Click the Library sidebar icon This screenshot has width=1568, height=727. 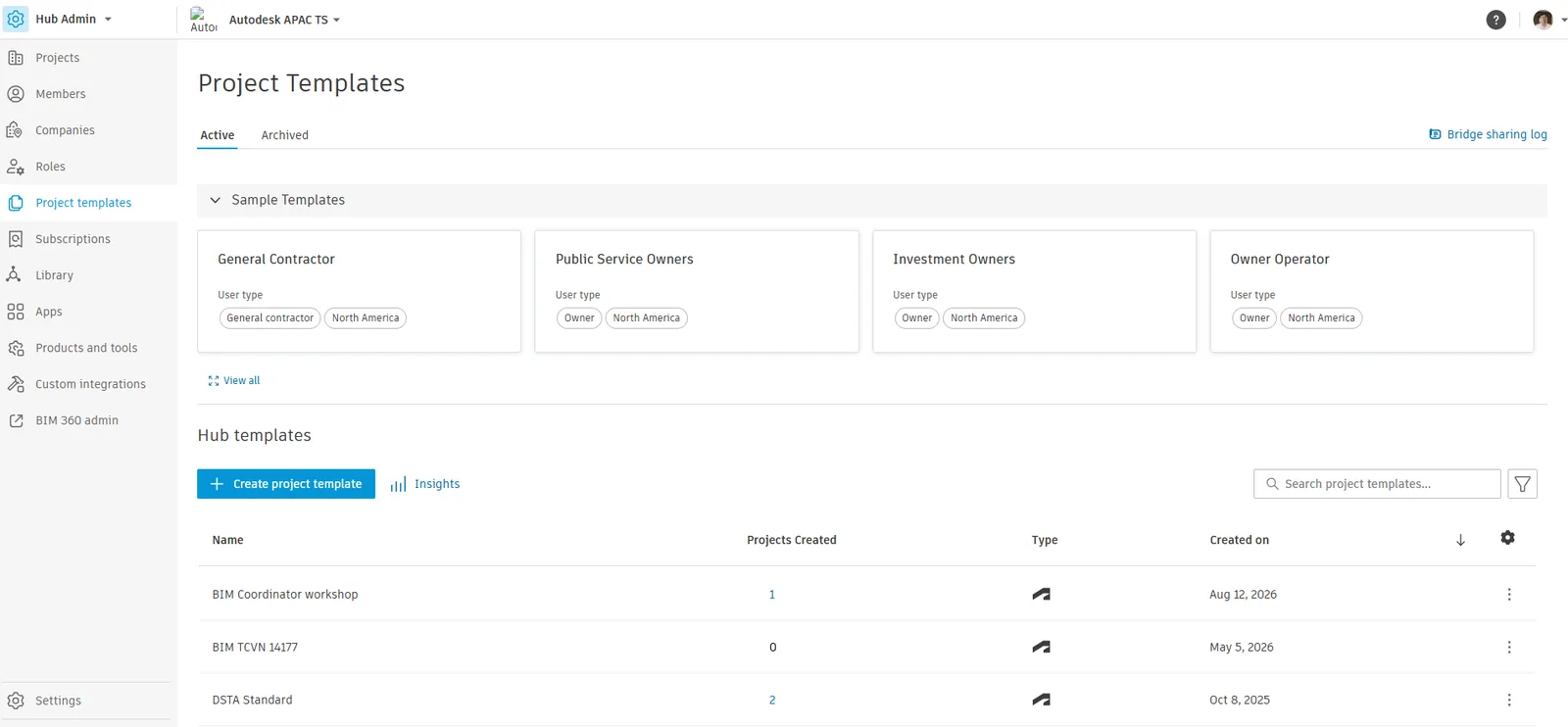tap(16, 275)
